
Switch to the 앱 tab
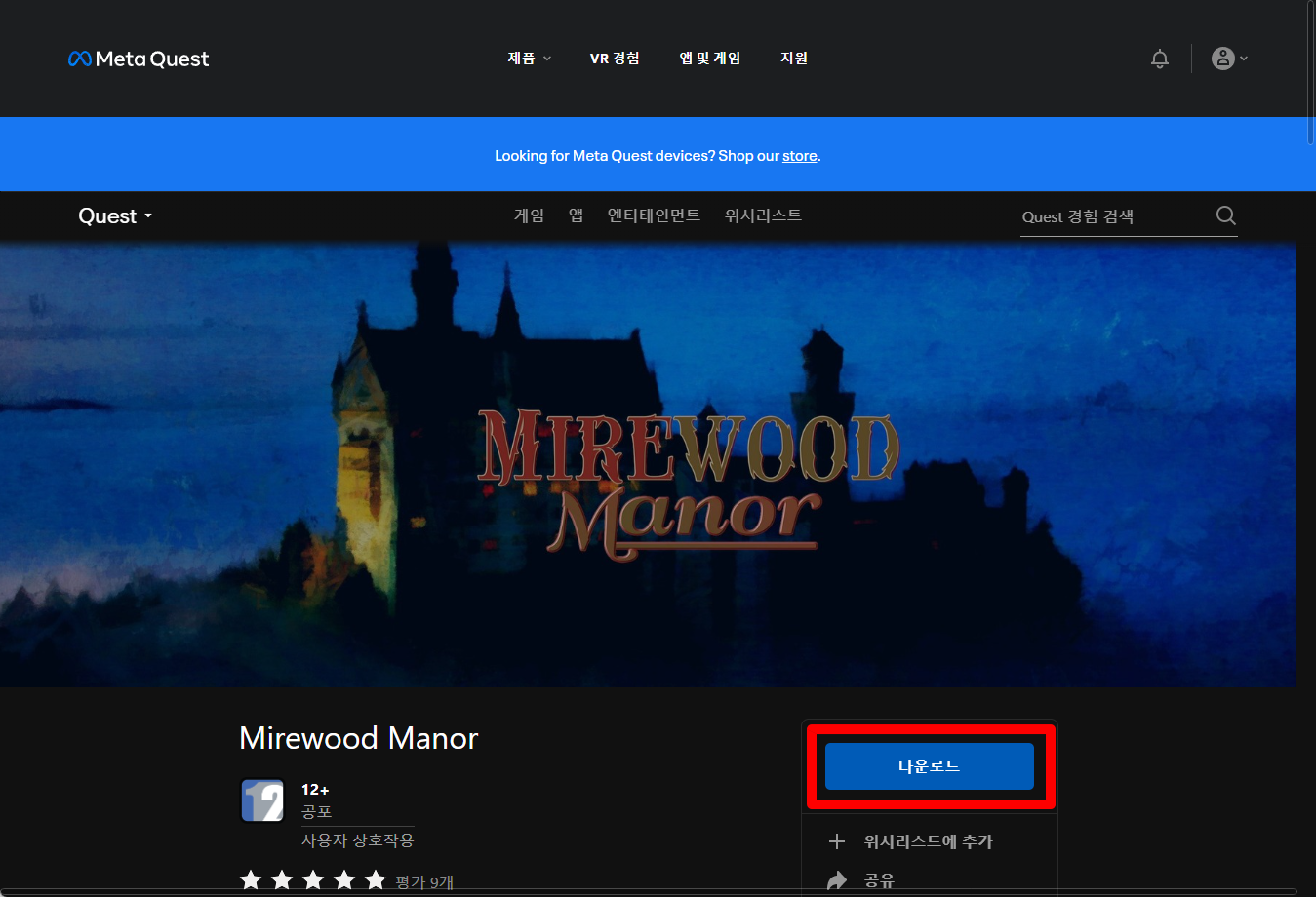pyautogui.click(x=576, y=215)
